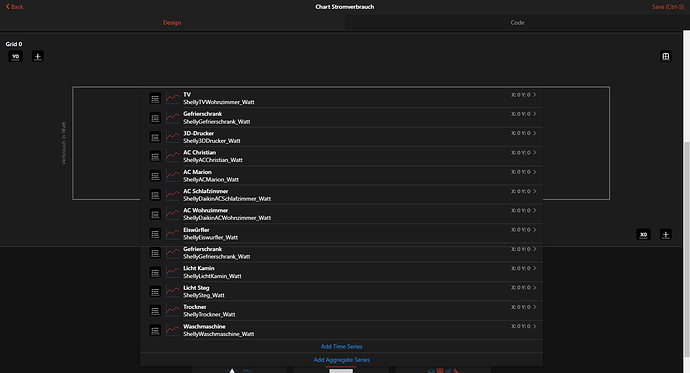Go back using the Back arrow
This screenshot has height=373, width=690.
pos(14,7)
